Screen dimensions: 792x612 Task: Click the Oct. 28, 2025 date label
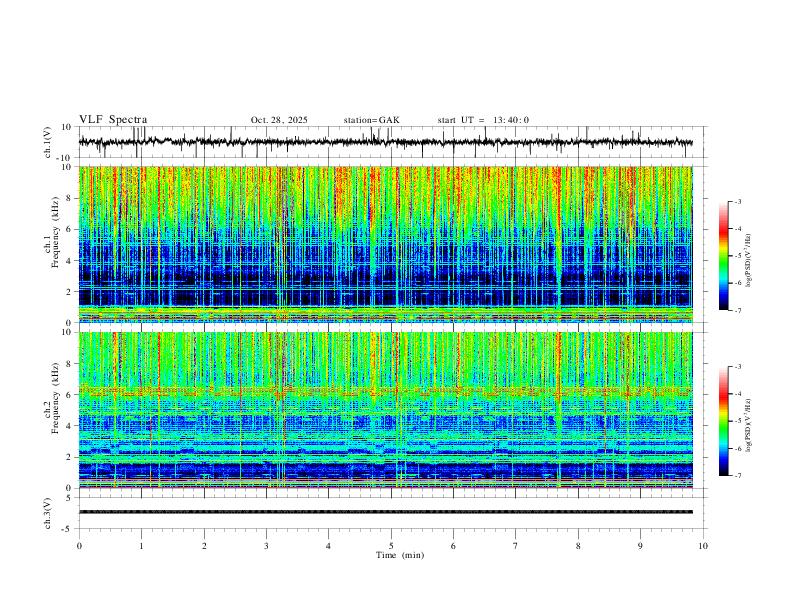pyautogui.click(x=279, y=120)
